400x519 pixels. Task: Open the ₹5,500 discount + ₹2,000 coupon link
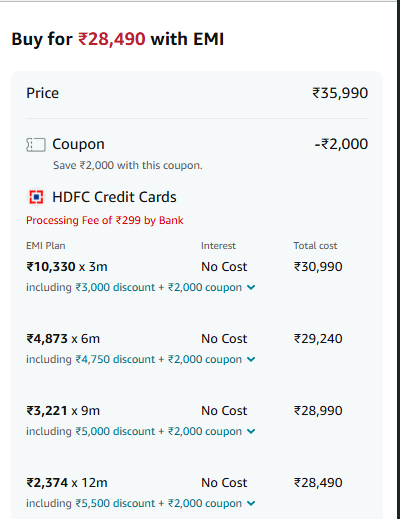click(x=159, y=503)
